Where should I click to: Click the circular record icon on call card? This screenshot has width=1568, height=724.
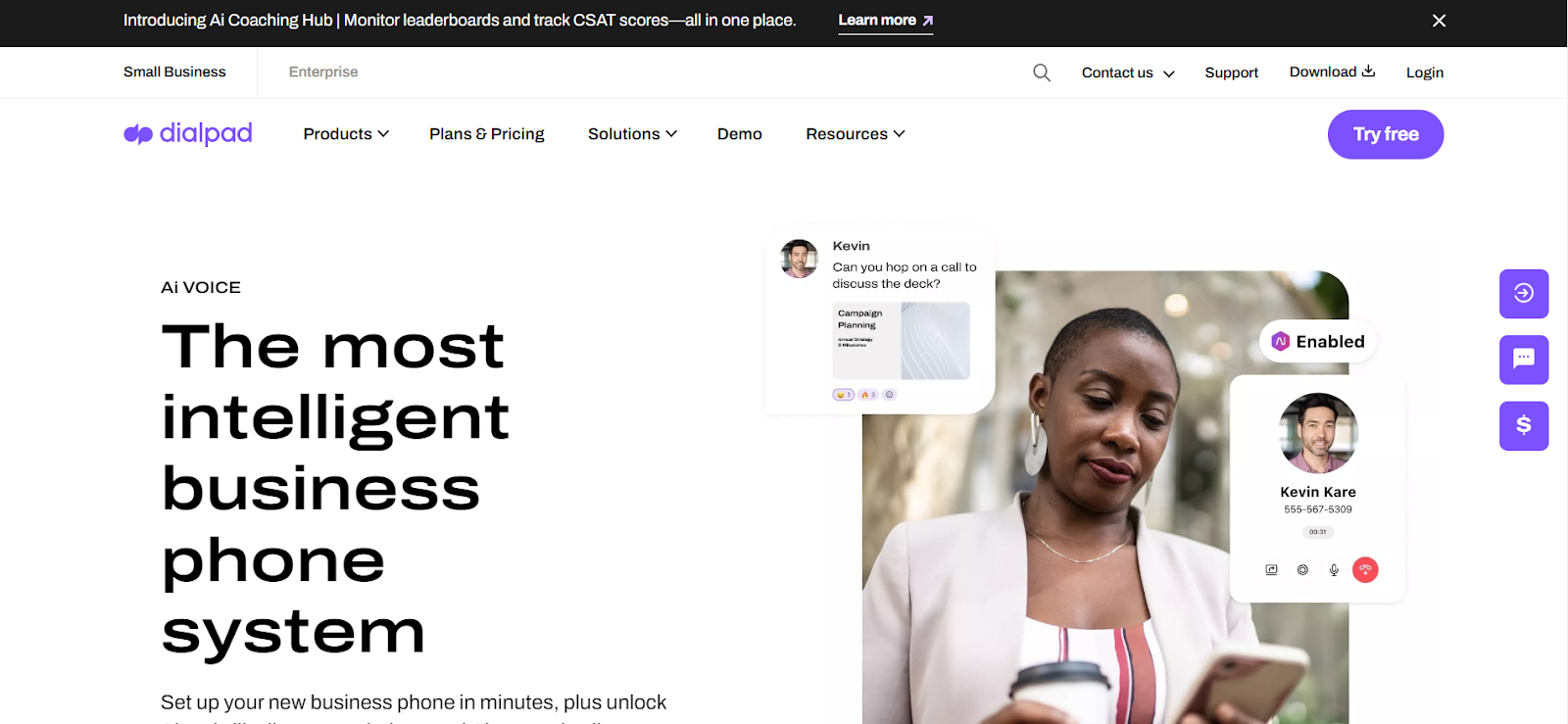tap(1302, 569)
